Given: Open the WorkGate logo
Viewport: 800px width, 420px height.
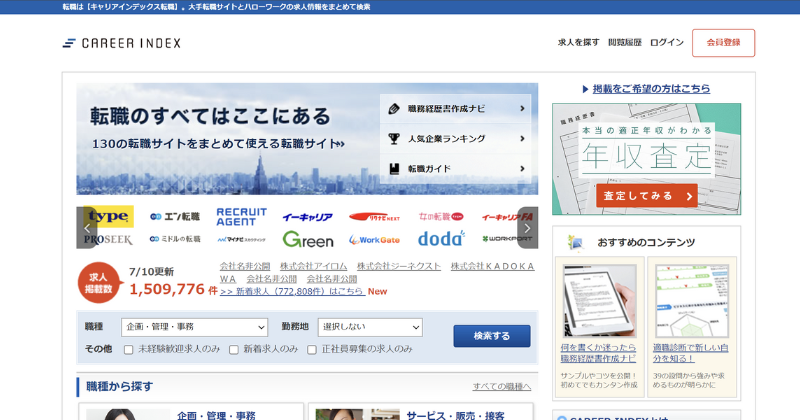Looking at the screenshot, I should pos(374,240).
